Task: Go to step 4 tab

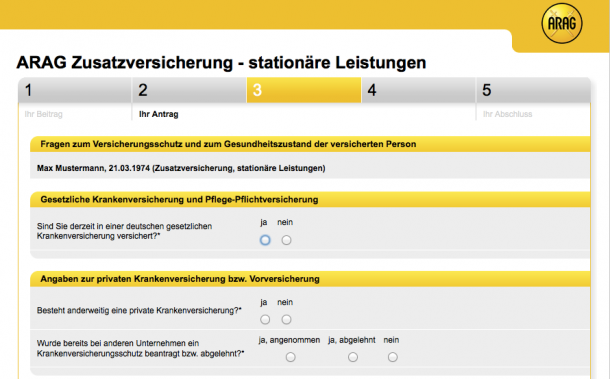Action: pyautogui.click(x=418, y=90)
